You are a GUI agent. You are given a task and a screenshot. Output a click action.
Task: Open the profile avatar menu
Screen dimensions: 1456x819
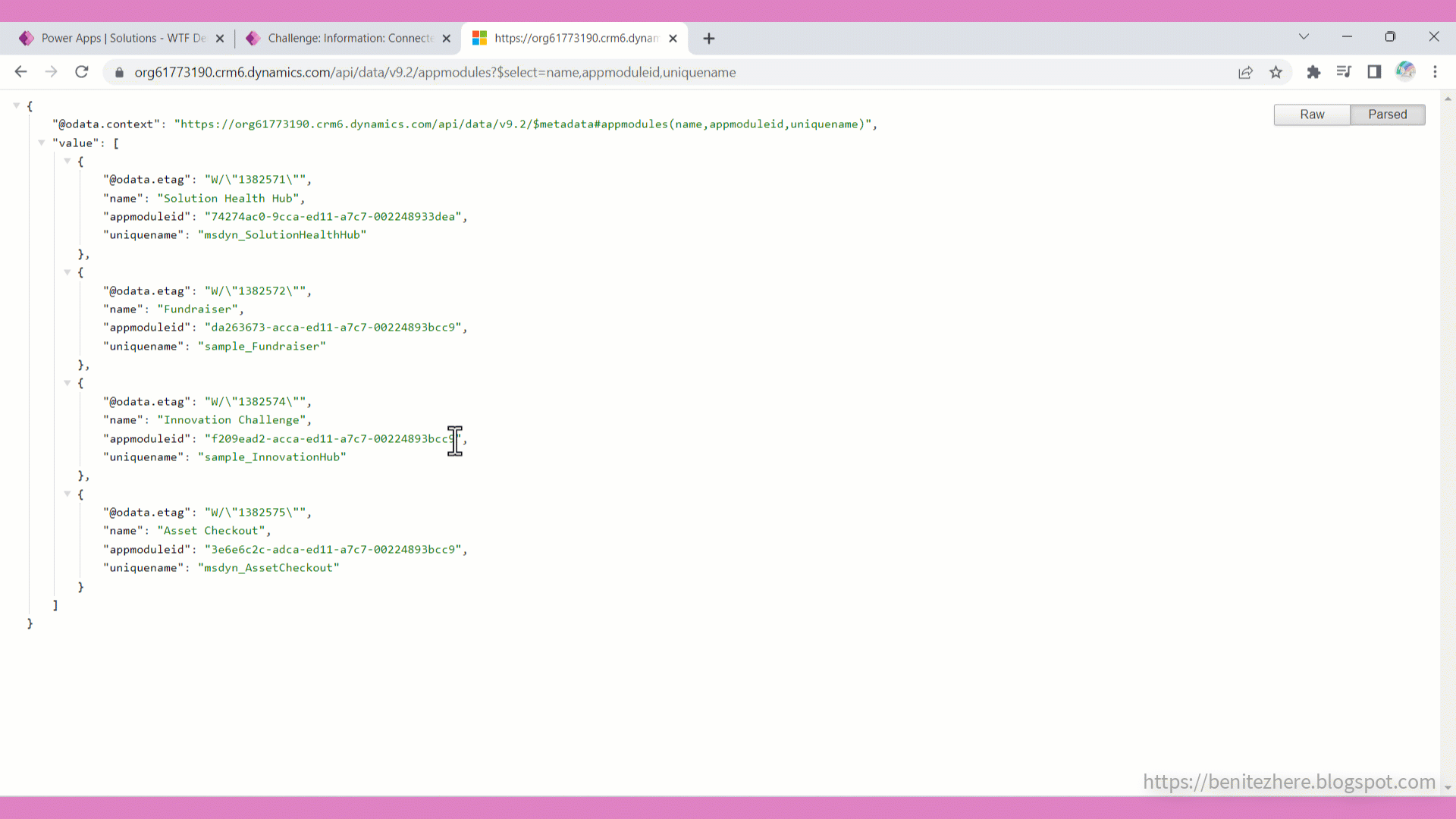(1405, 71)
